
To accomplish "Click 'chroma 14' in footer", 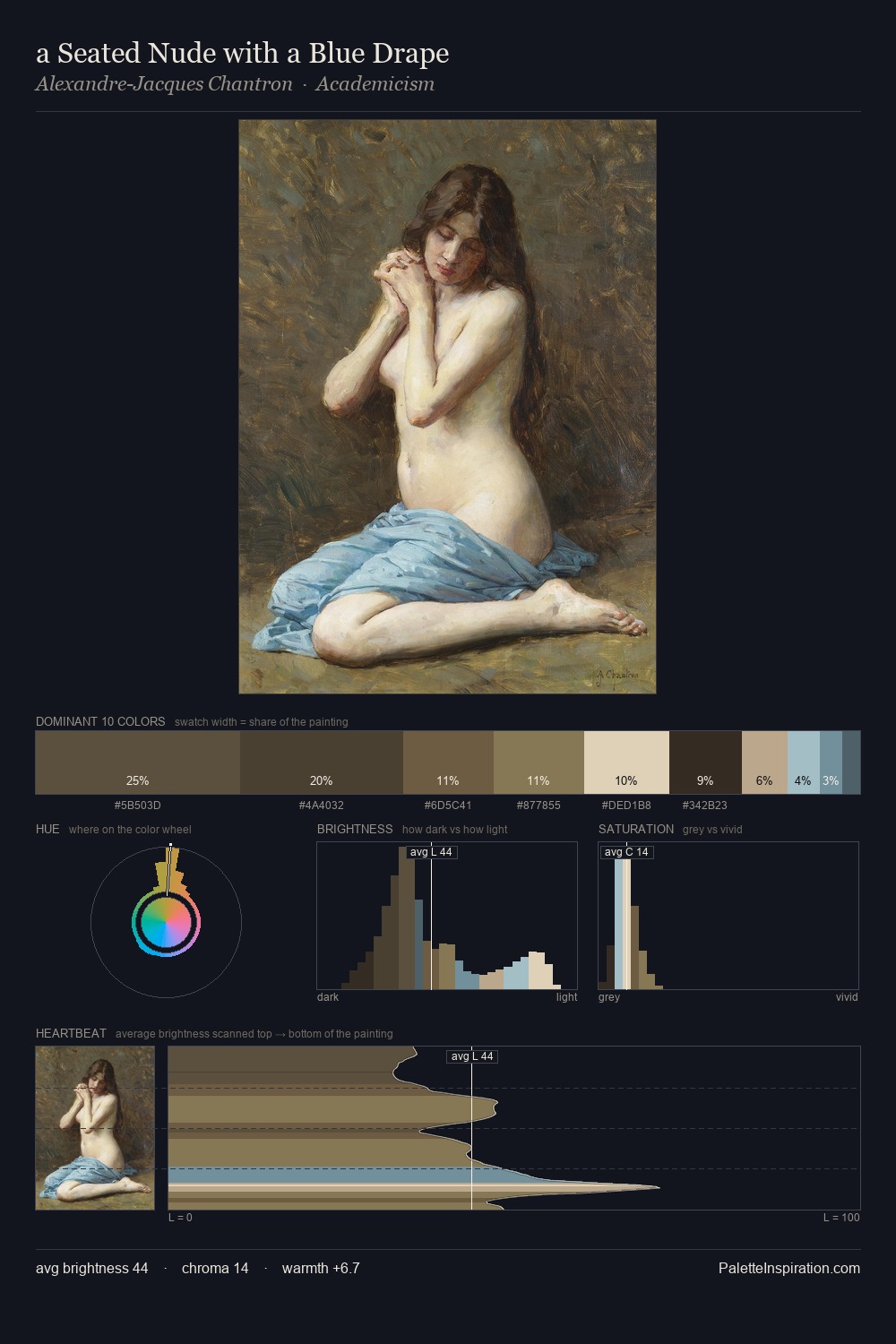I will [x=215, y=1268].
